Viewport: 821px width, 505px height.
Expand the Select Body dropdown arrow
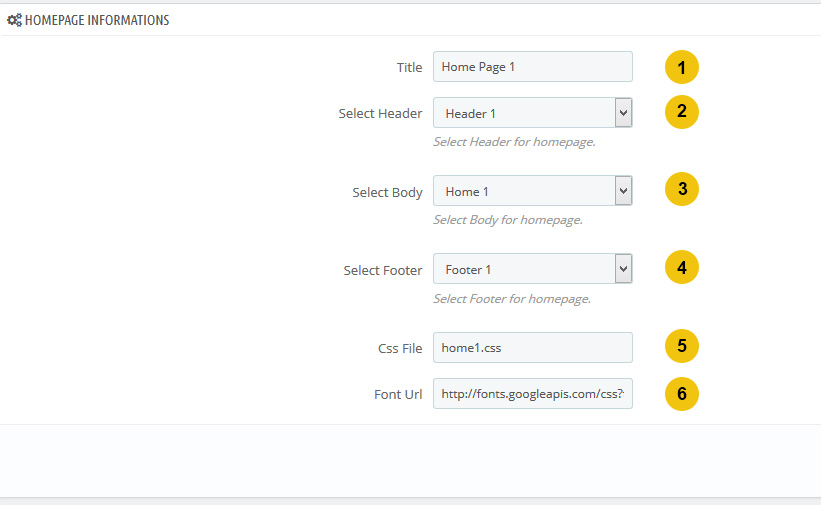(623, 191)
